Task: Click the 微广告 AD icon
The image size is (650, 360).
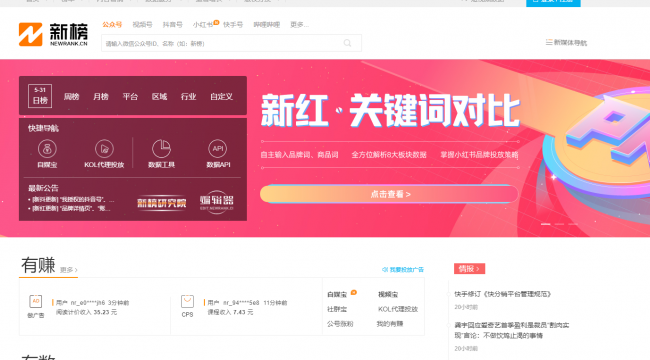Action: [36, 301]
